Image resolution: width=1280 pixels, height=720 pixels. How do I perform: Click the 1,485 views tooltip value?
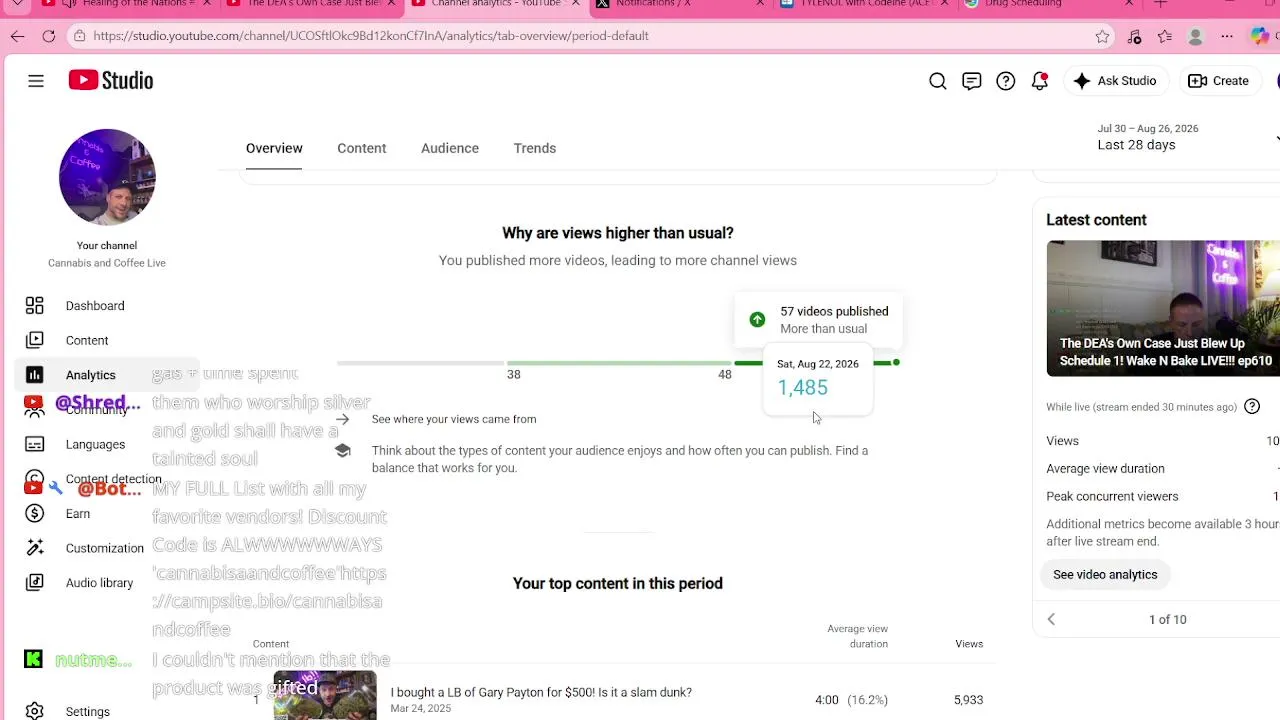point(803,388)
